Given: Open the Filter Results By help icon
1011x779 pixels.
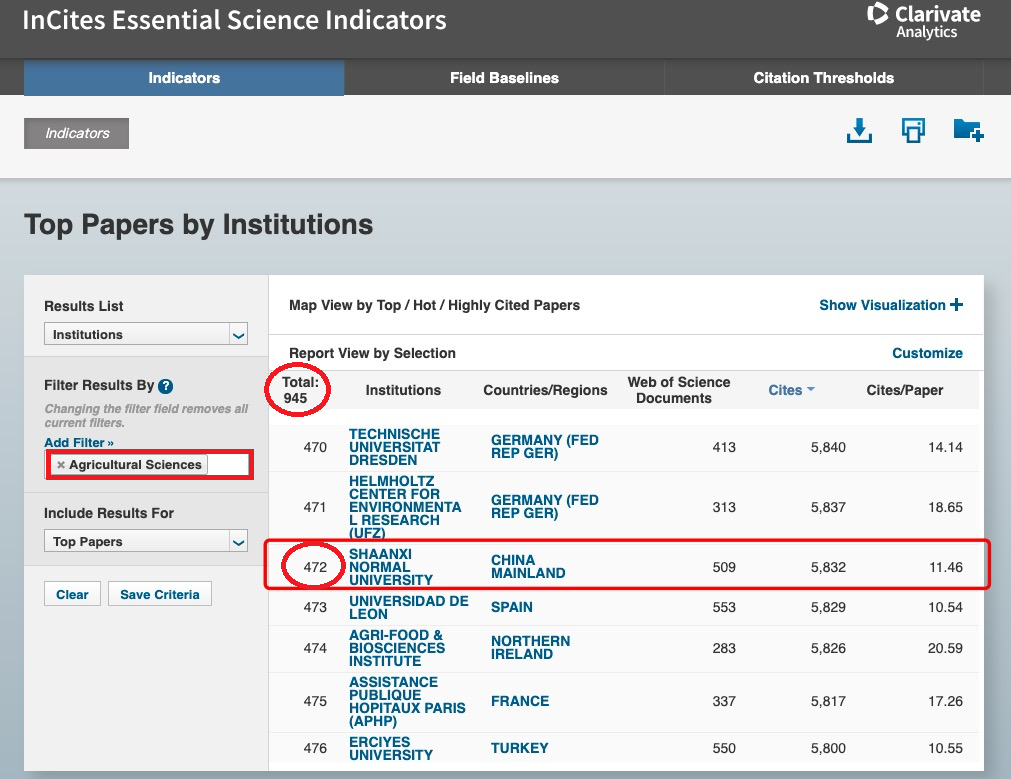Looking at the screenshot, I should 166,386.
